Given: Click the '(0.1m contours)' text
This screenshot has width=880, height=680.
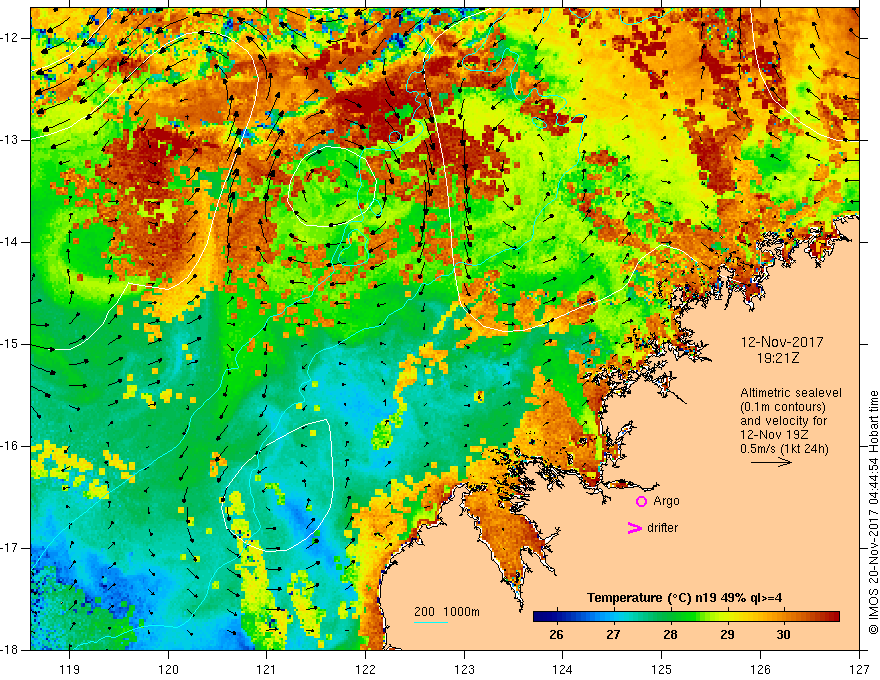Looking at the screenshot, I should [782, 407].
